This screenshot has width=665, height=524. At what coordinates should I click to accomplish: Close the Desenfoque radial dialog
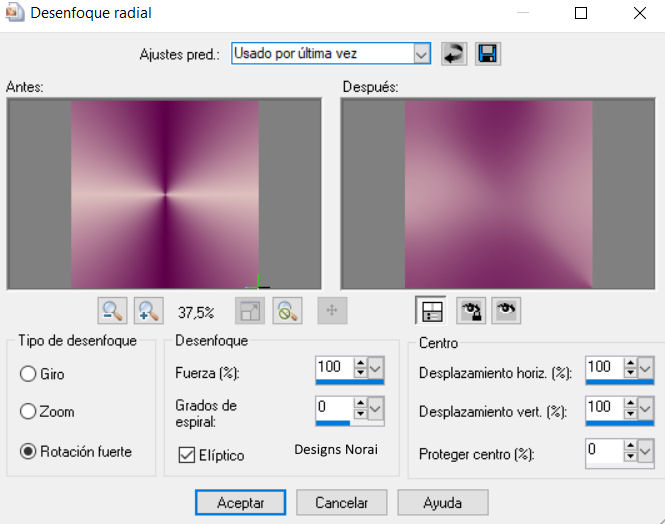tap(640, 13)
